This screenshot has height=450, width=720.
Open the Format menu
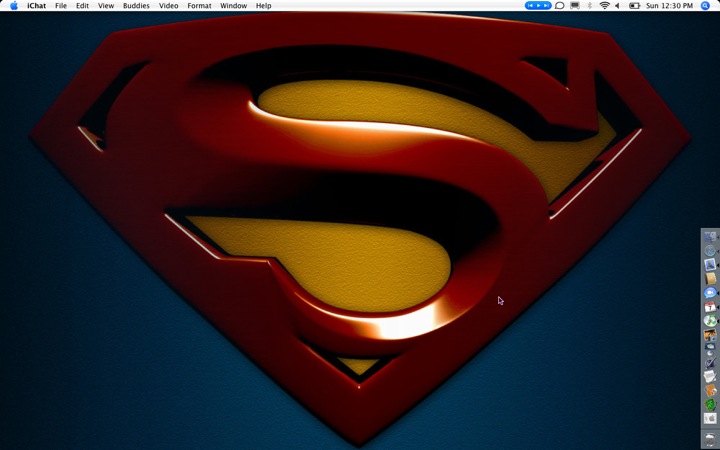click(199, 6)
